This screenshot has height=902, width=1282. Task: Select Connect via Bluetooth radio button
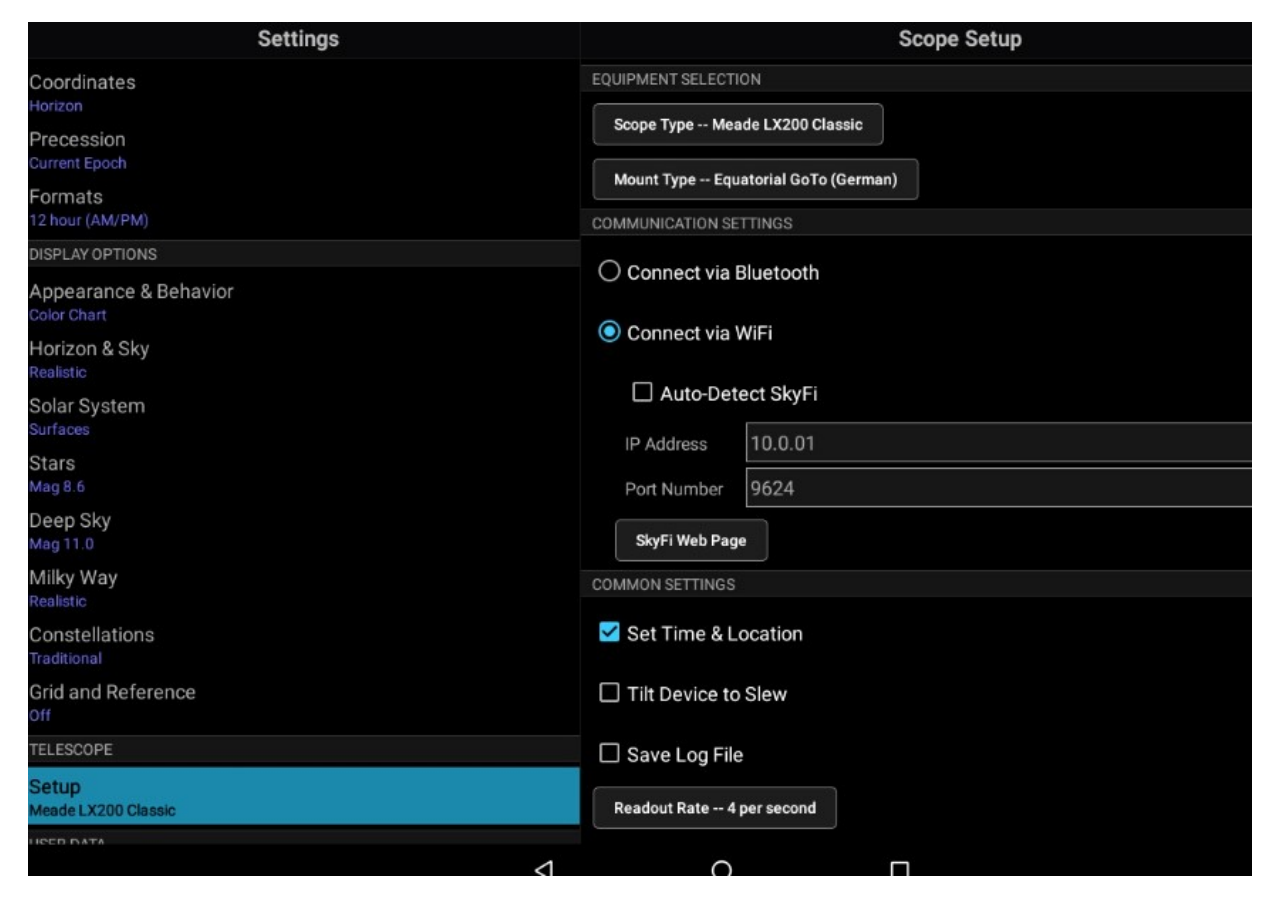tap(609, 272)
